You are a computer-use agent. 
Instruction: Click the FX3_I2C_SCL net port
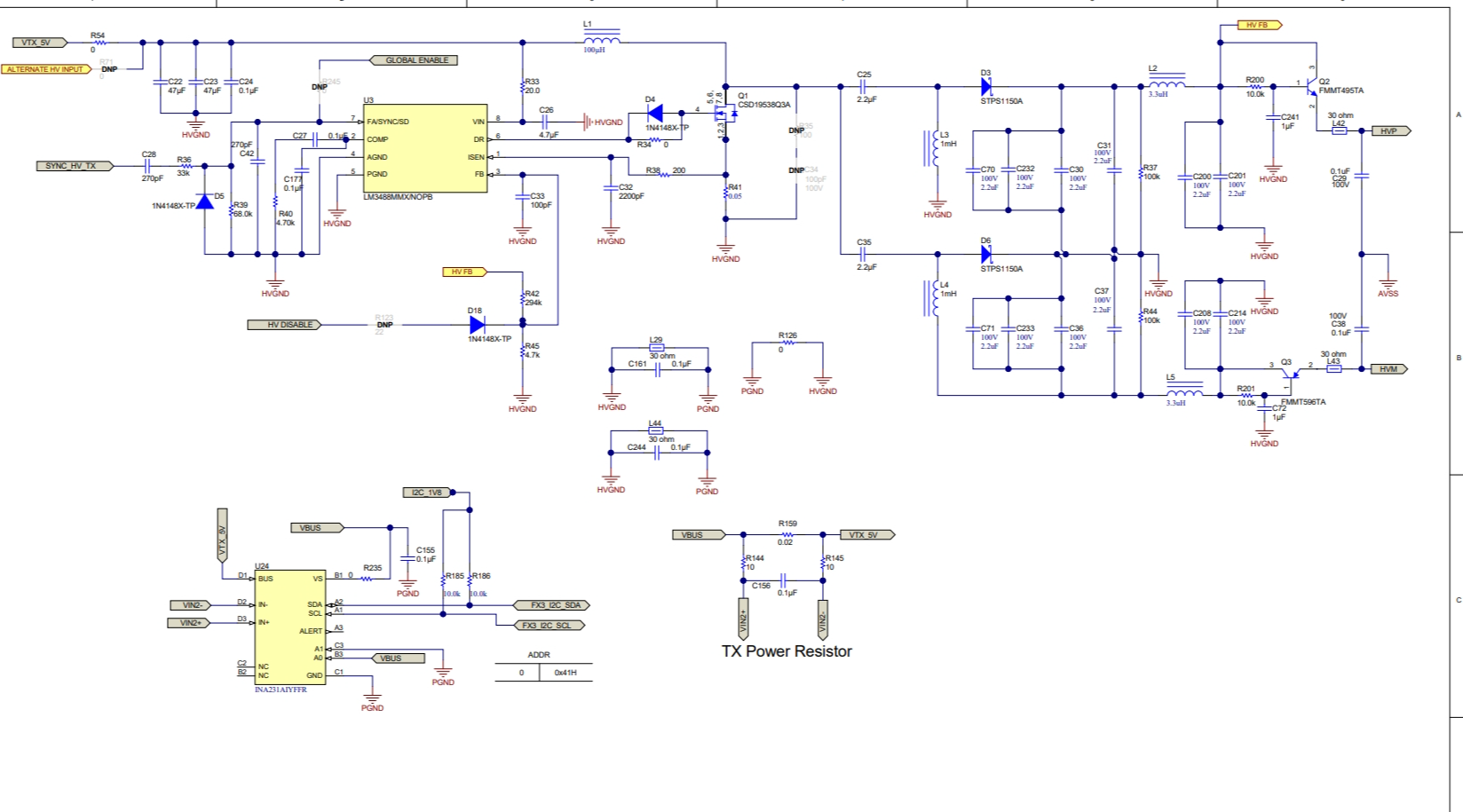coord(550,626)
